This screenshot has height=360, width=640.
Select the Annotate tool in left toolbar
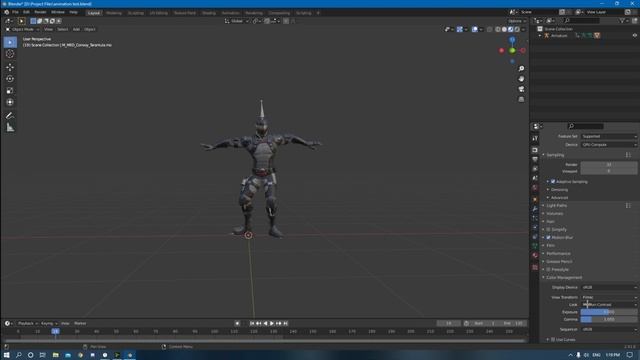click(10, 116)
